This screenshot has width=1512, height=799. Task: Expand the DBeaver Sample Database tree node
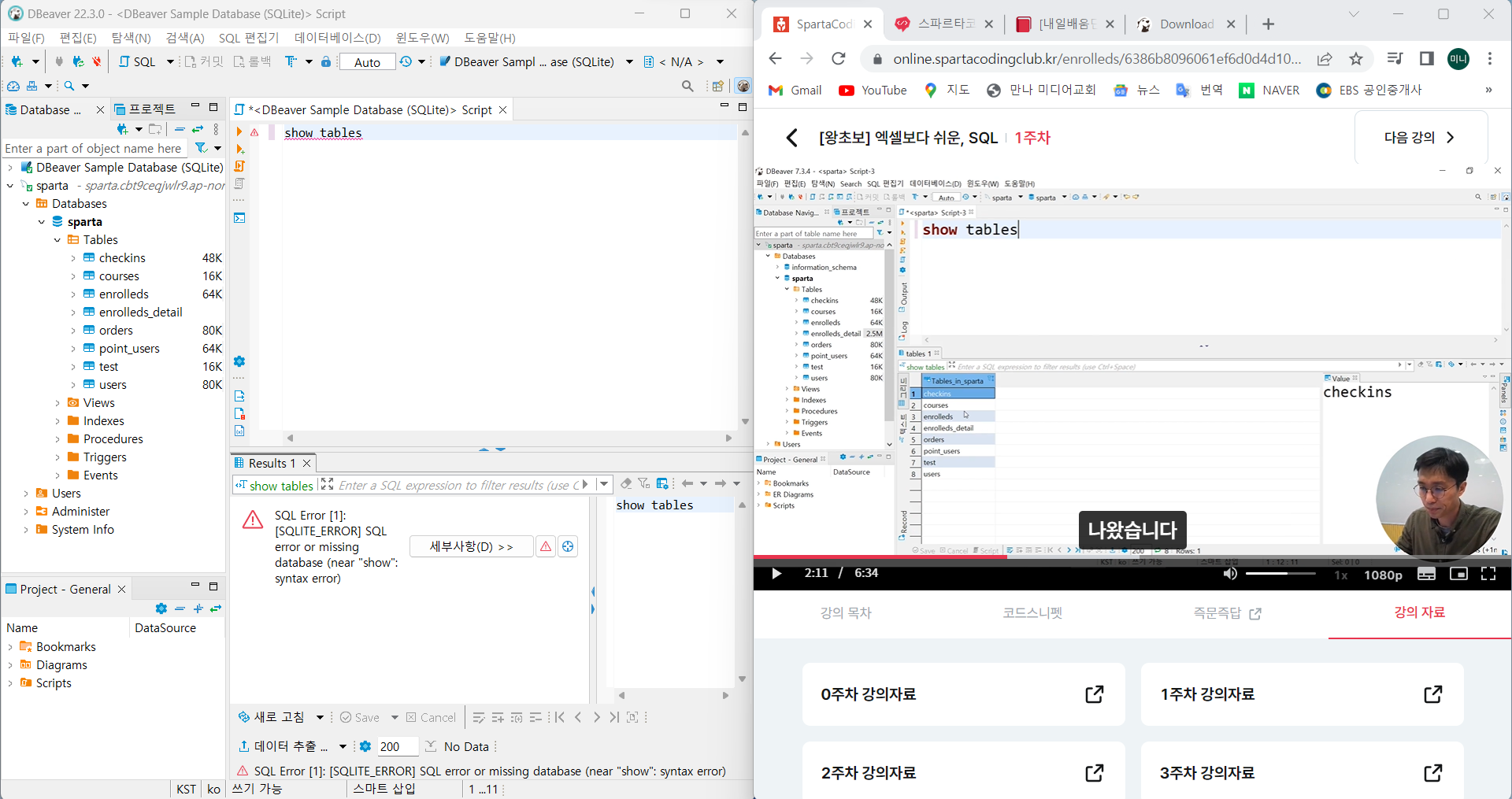pos(10,168)
